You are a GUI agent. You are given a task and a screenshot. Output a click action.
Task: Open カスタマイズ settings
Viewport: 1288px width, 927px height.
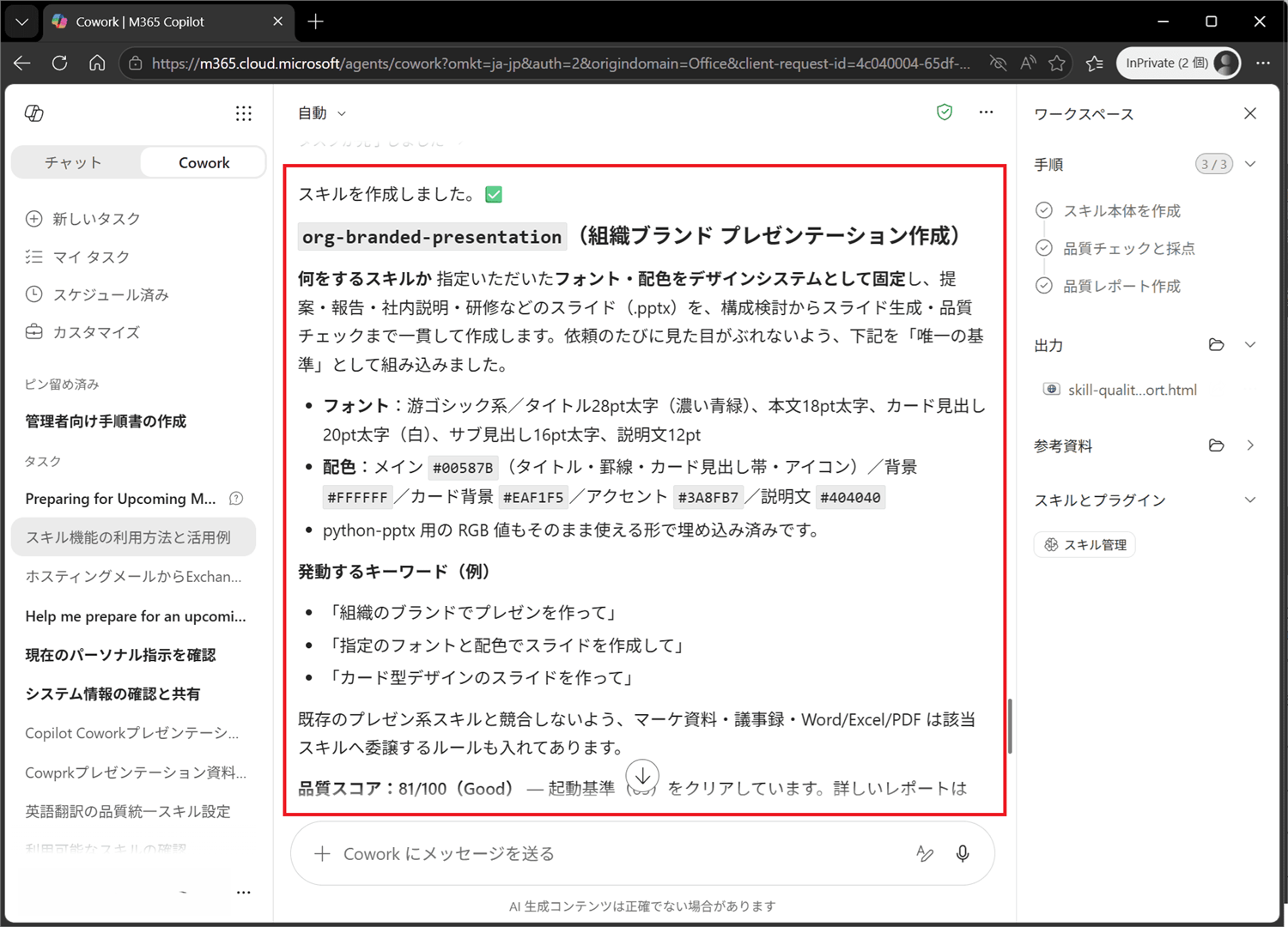[x=82, y=332]
